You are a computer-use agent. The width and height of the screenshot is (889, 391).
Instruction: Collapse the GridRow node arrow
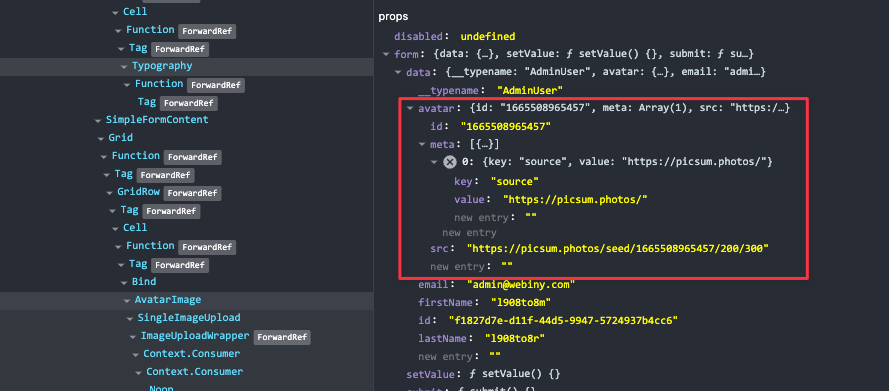point(109,193)
